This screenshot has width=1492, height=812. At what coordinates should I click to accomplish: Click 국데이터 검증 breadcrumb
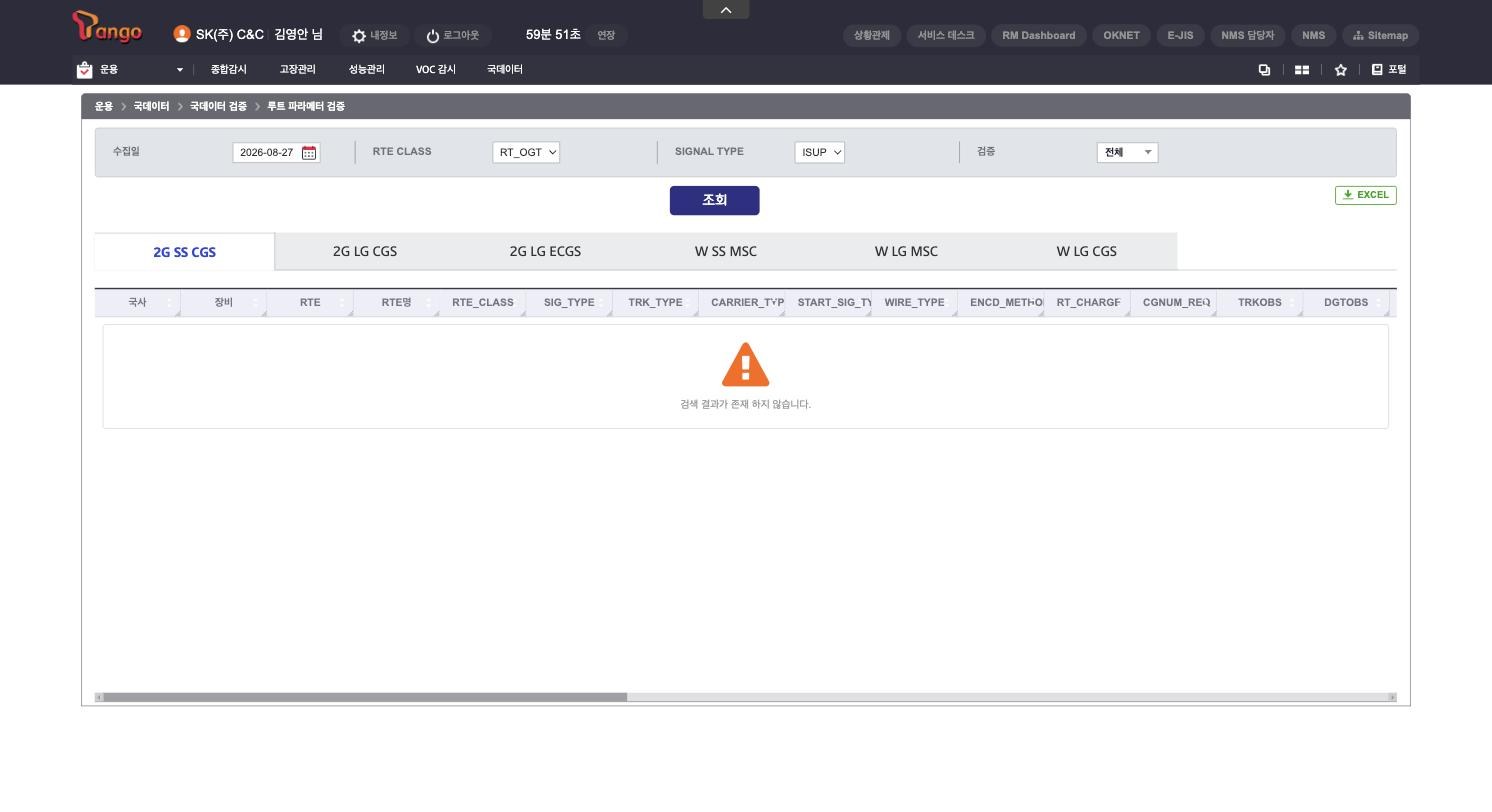(x=218, y=106)
